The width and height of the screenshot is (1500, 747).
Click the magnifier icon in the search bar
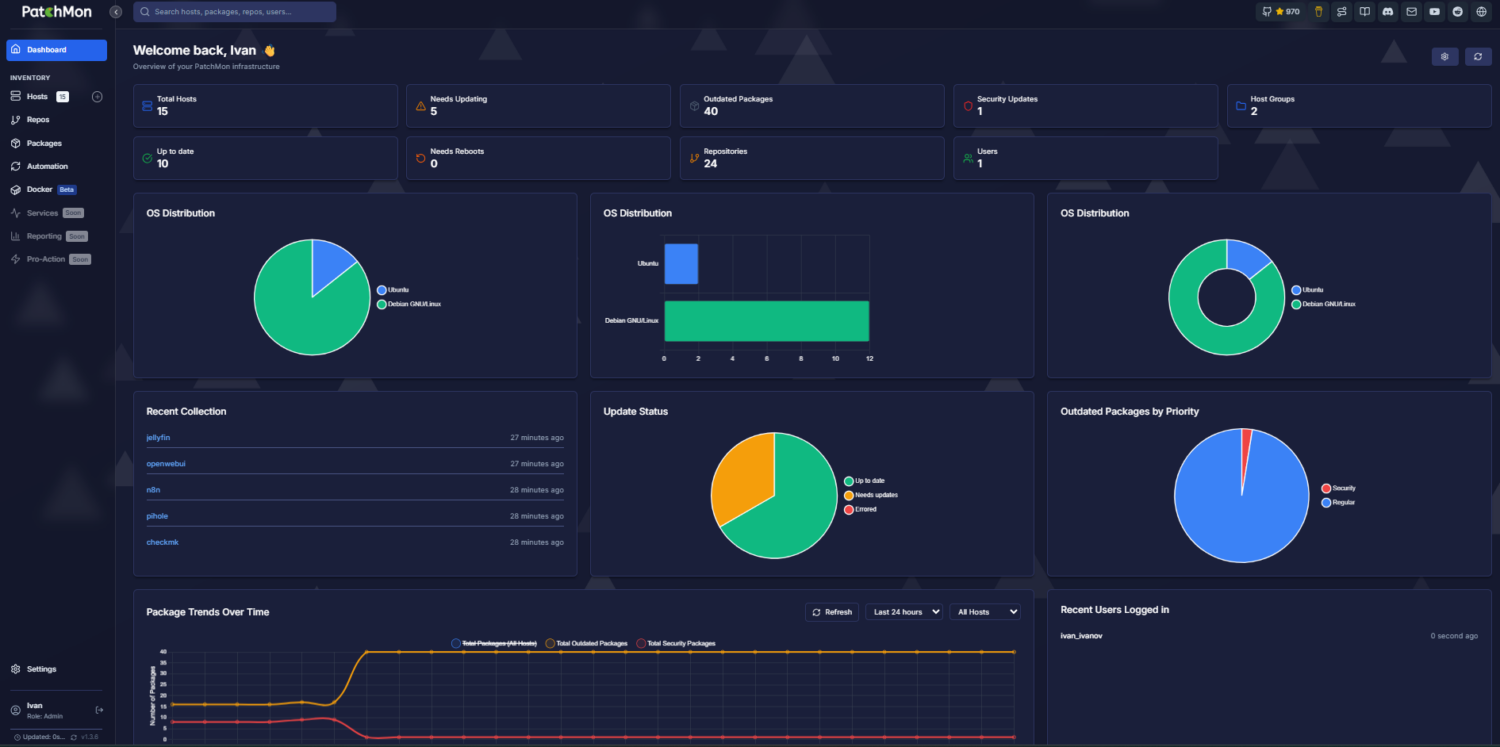click(146, 12)
